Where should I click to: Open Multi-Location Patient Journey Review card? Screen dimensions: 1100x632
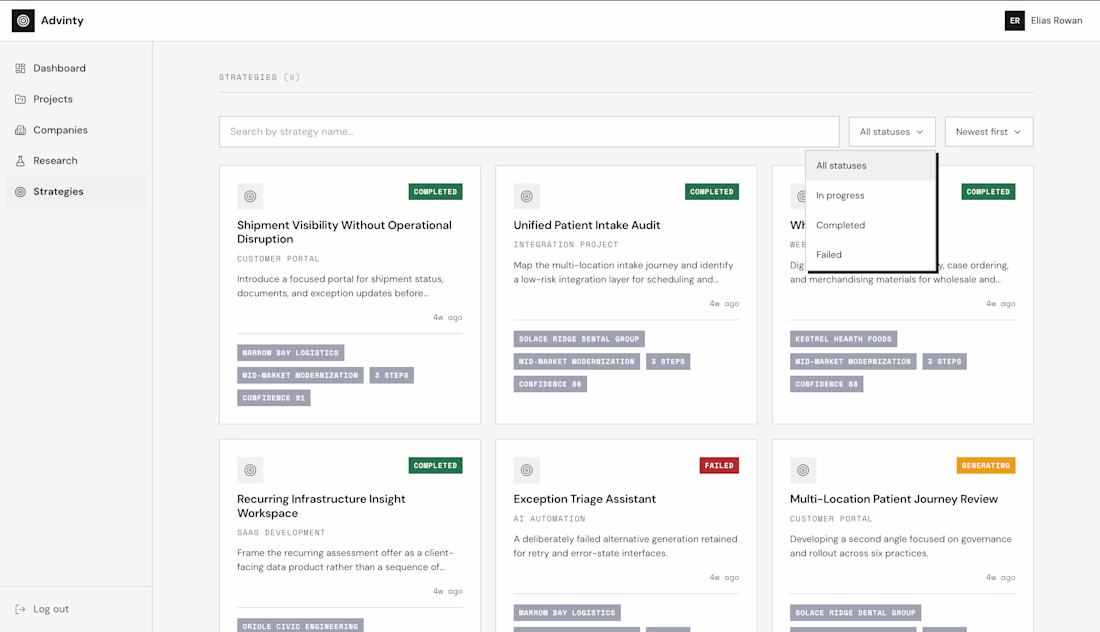click(894, 499)
